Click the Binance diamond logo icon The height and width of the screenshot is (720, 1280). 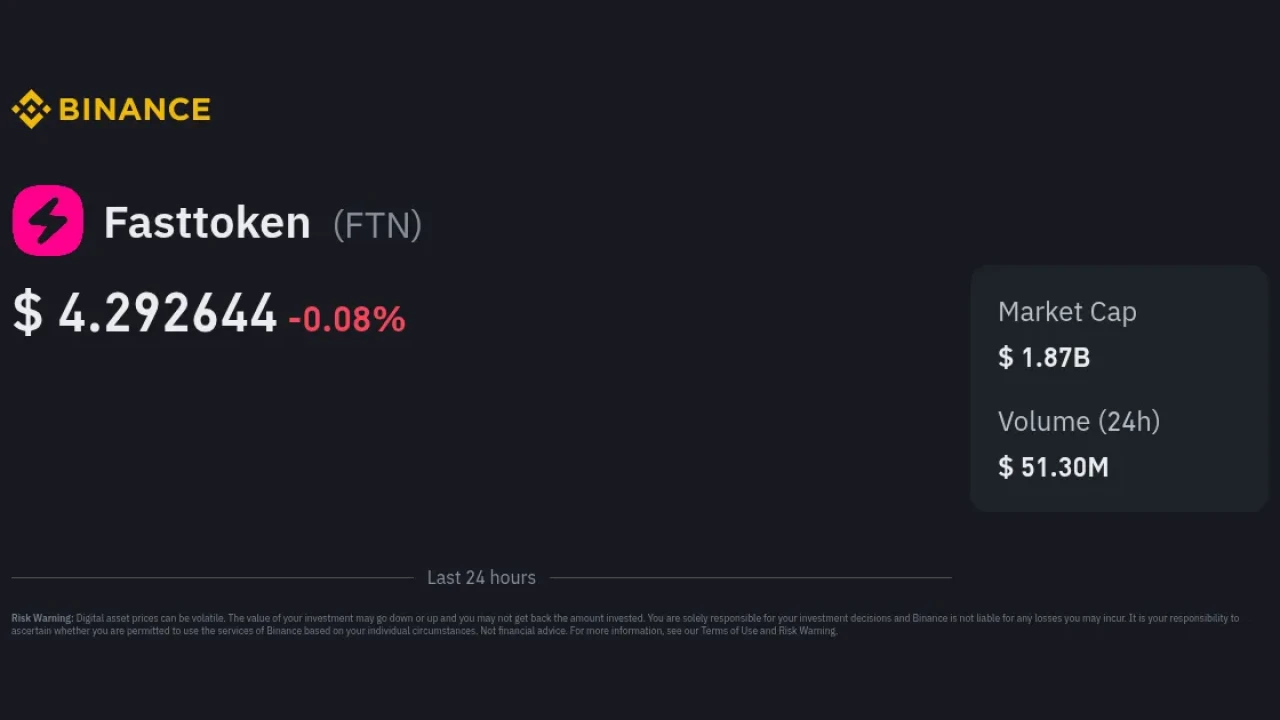coord(31,109)
